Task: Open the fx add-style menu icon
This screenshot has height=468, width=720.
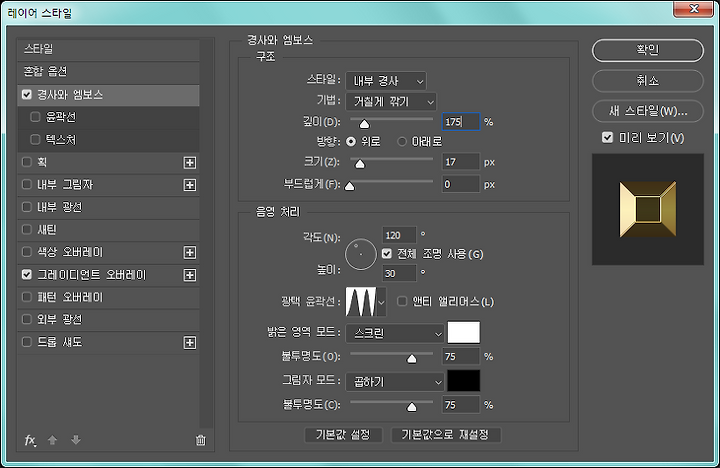Action: [30, 440]
